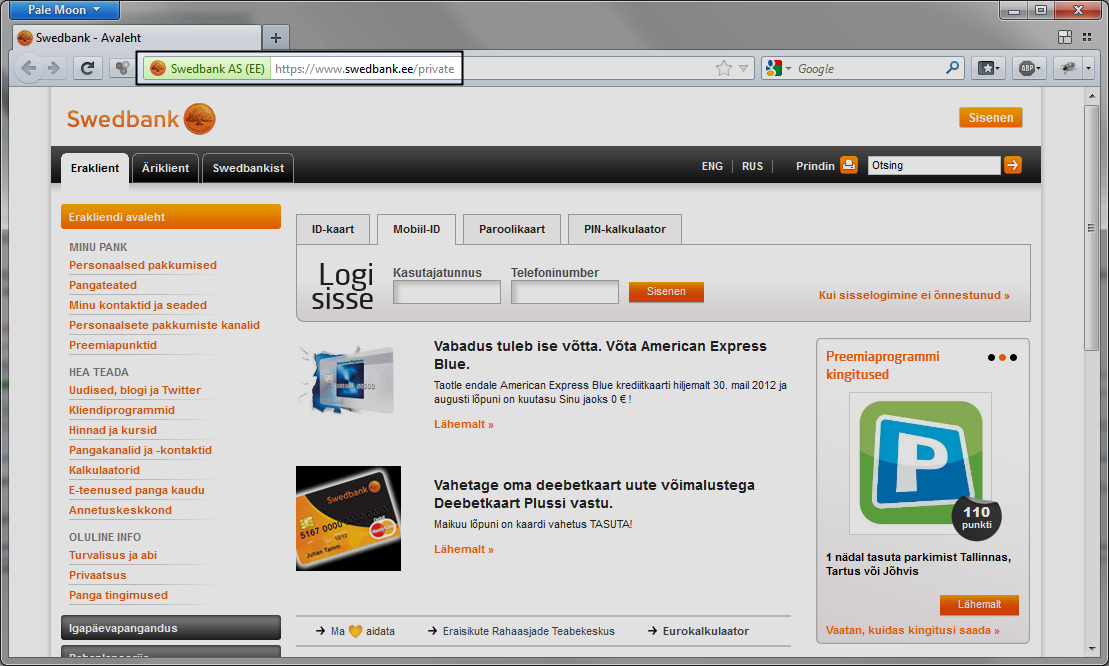The height and width of the screenshot is (666, 1109).
Task: Reload the Swedbank page
Action: [88, 68]
